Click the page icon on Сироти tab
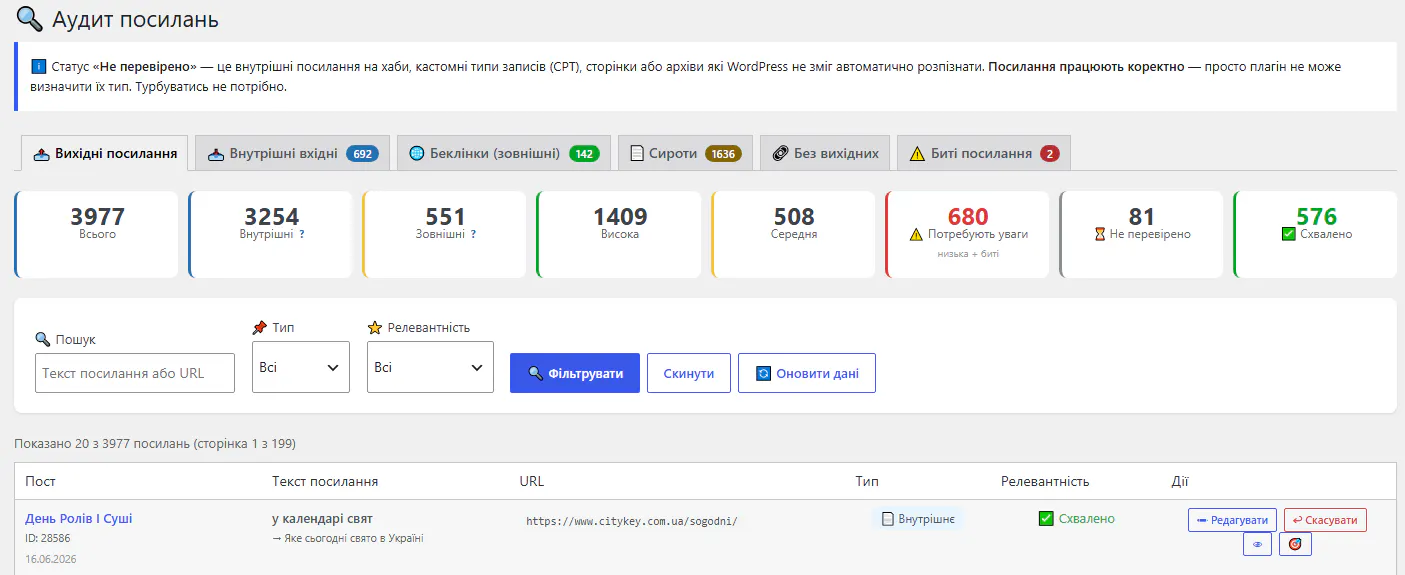Screen dimensions: 1405x575 tap(636, 154)
